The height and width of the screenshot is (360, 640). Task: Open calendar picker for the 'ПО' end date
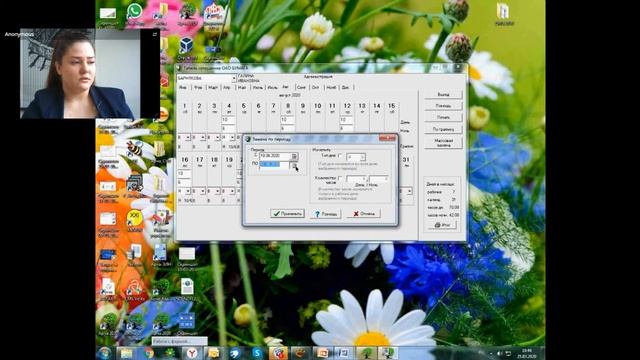(x=294, y=164)
